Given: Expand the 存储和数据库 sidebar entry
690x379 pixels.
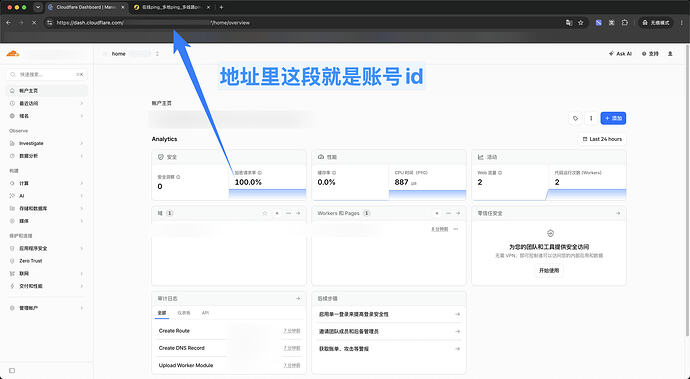Looking at the screenshot, I should (x=47, y=209).
